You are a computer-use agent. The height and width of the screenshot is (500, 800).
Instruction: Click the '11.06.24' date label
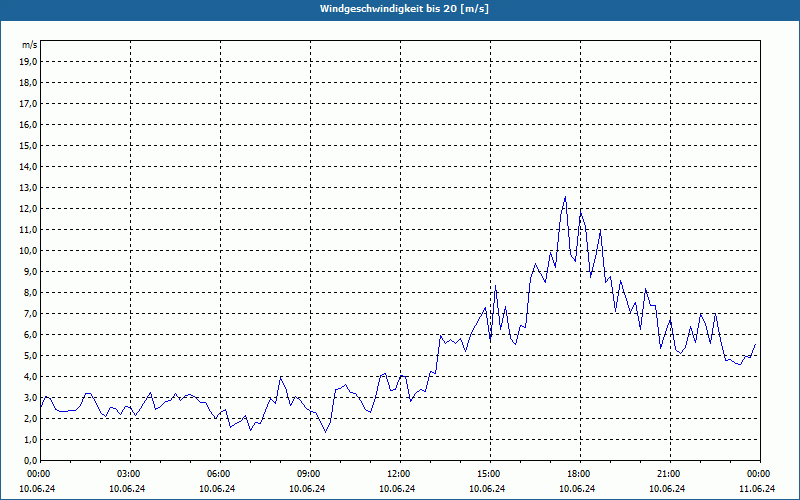[x=757, y=488]
